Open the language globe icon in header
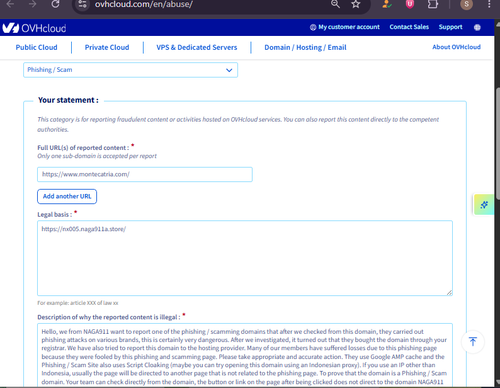This screenshot has width=500, height=388. pos(477,27)
